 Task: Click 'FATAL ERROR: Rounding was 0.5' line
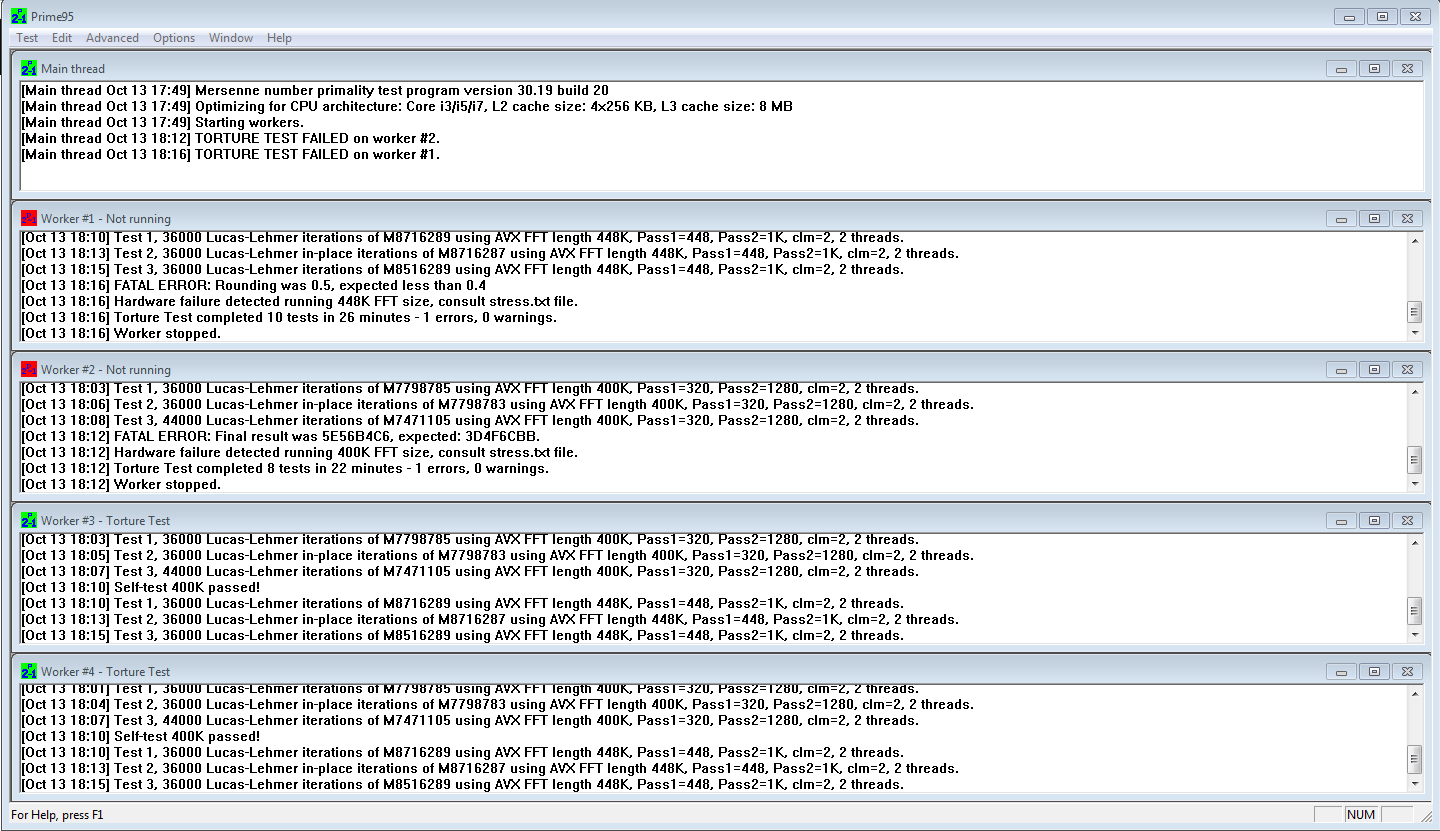(254, 285)
